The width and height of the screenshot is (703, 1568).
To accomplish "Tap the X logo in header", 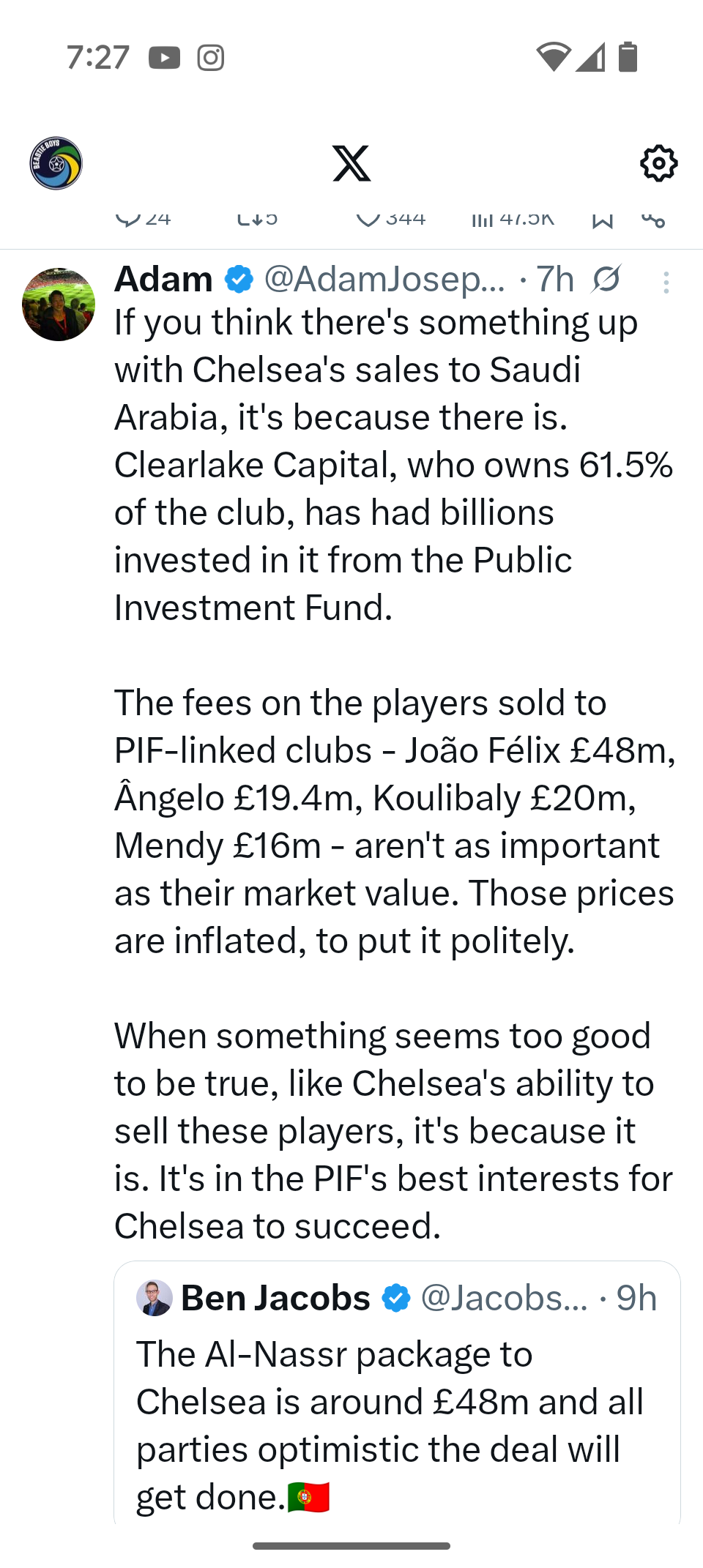I will click(x=351, y=163).
